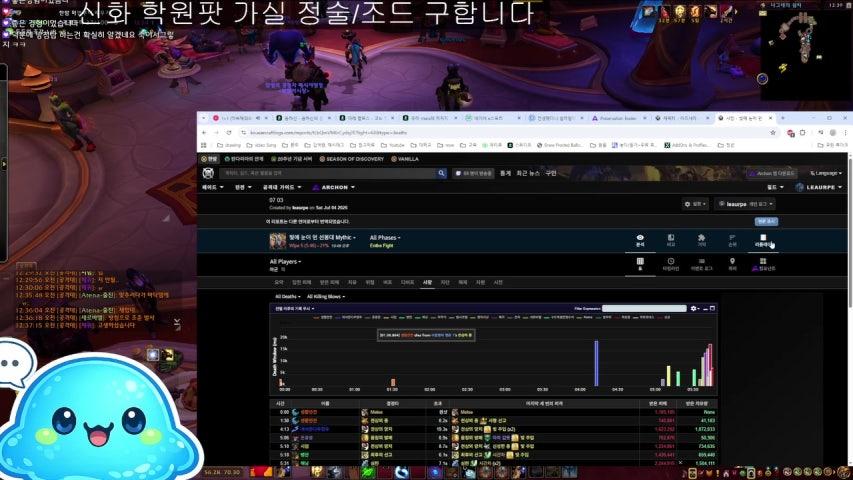Switch to the 치유 healing tab
853x480 pixels.
[x=352, y=282]
